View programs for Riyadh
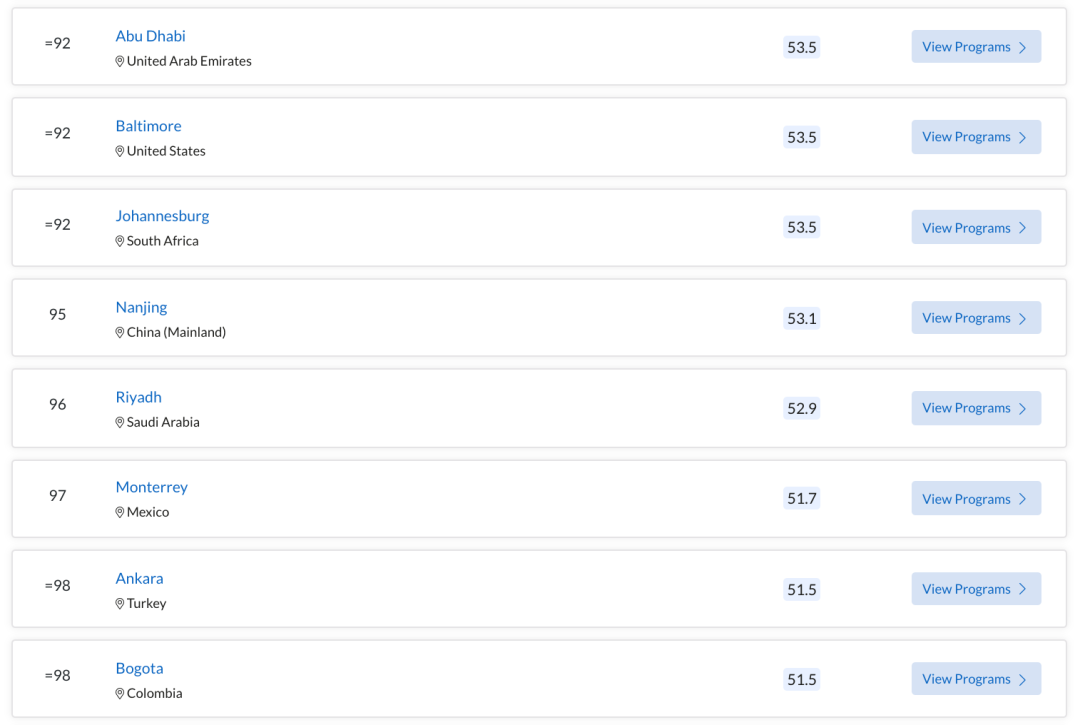The image size is (1080, 725). tap(976, 408)
